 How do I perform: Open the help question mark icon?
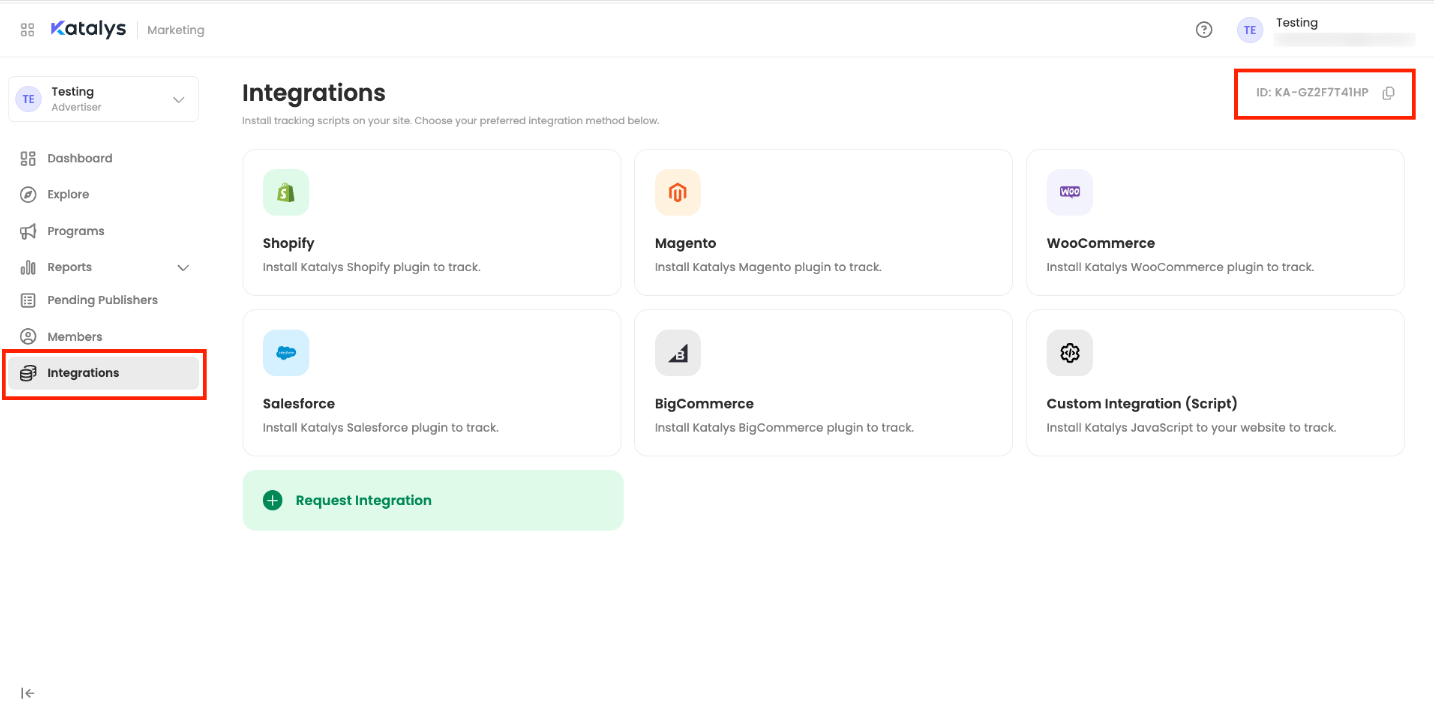pyautogui.click(x=1204, y=30)
